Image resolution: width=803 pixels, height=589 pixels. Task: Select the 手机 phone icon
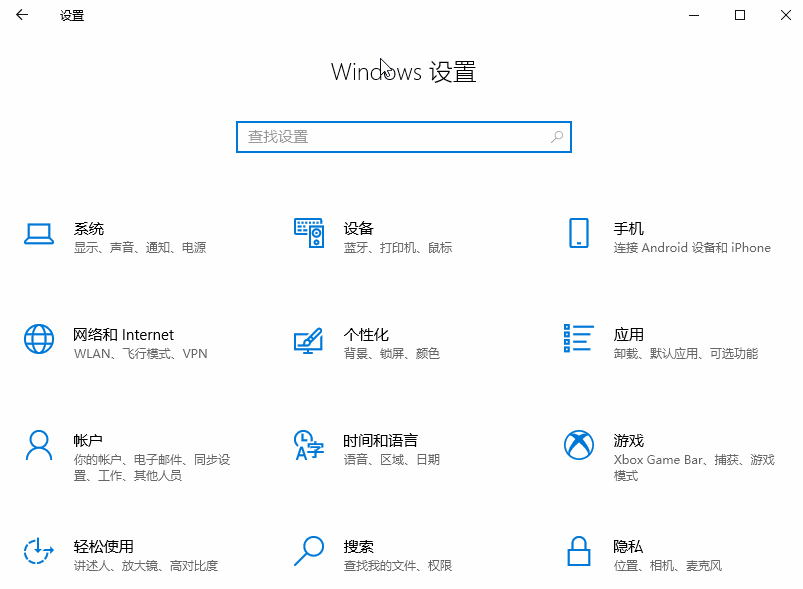(x=578, y=233)
